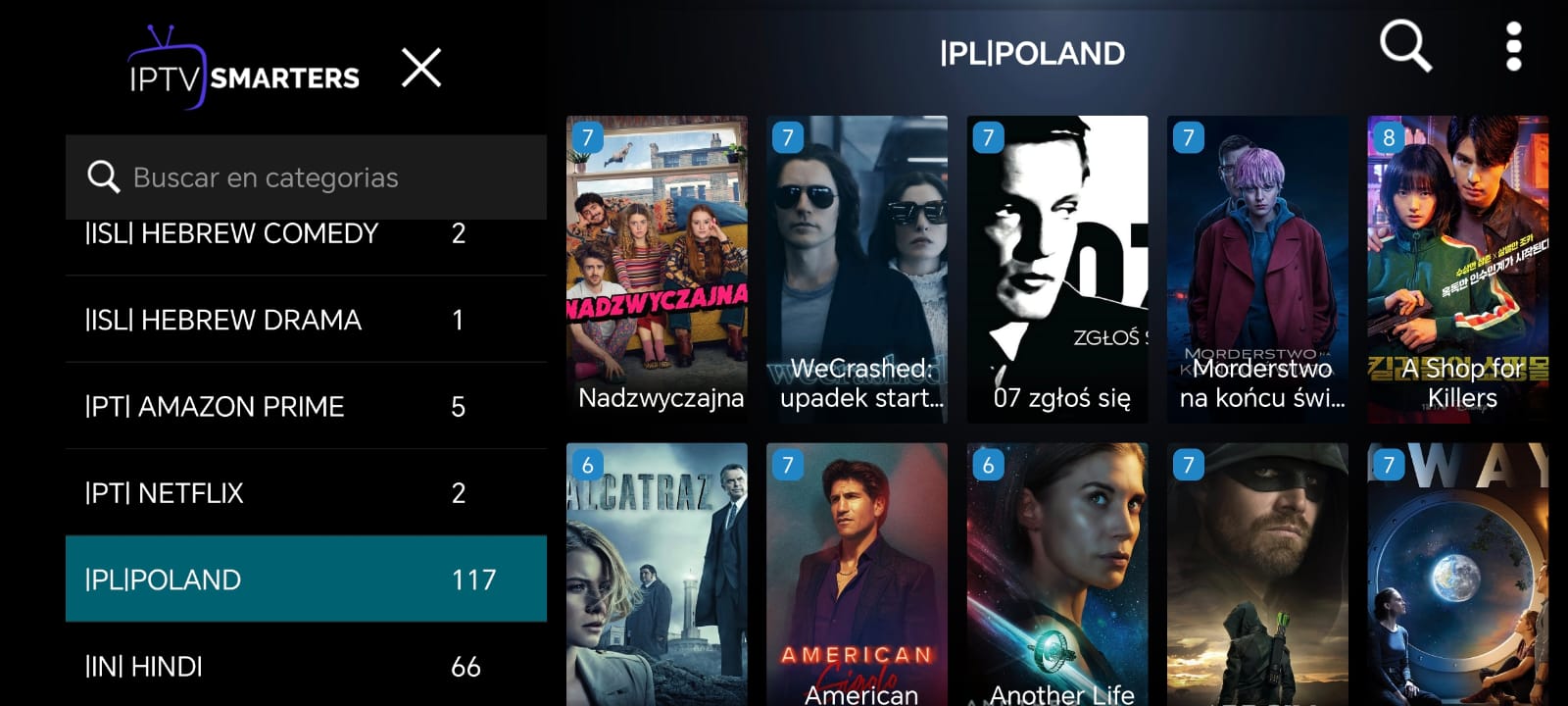Close the categories panel with the X
Screen dimensions: 1568x706
point(421,68)
